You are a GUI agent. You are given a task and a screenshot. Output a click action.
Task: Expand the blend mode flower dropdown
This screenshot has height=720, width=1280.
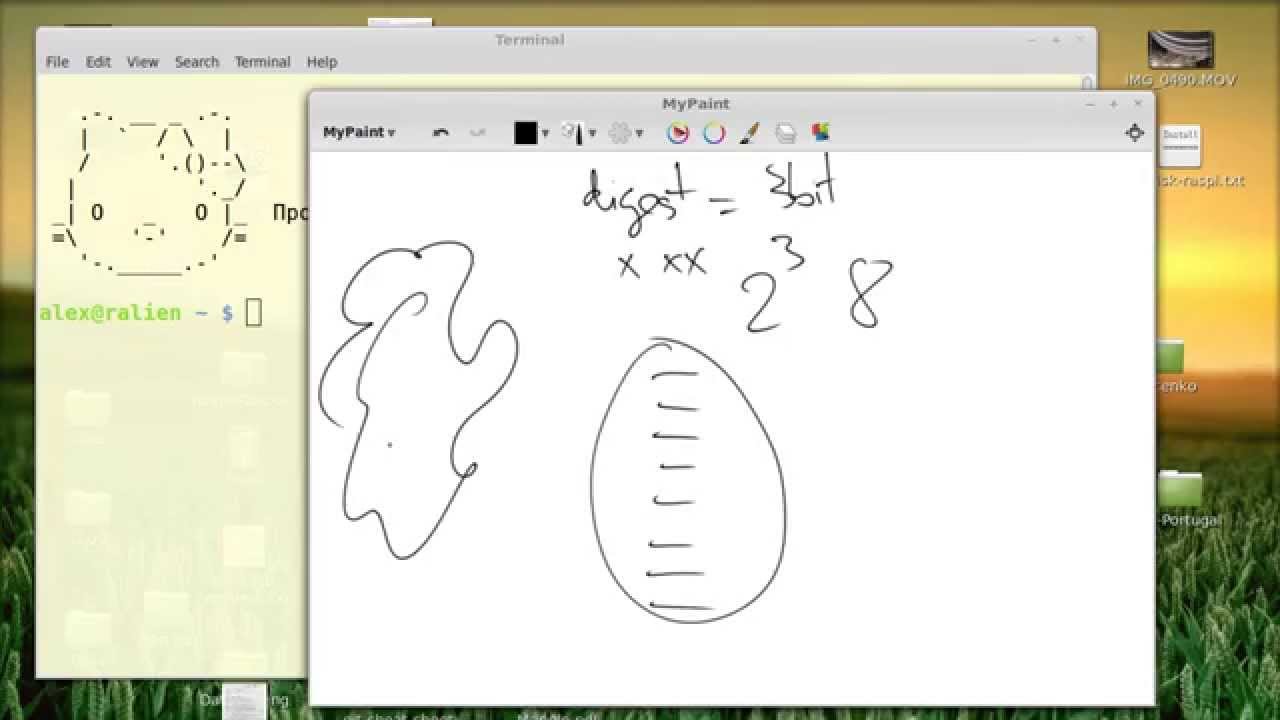pos(639,133)
